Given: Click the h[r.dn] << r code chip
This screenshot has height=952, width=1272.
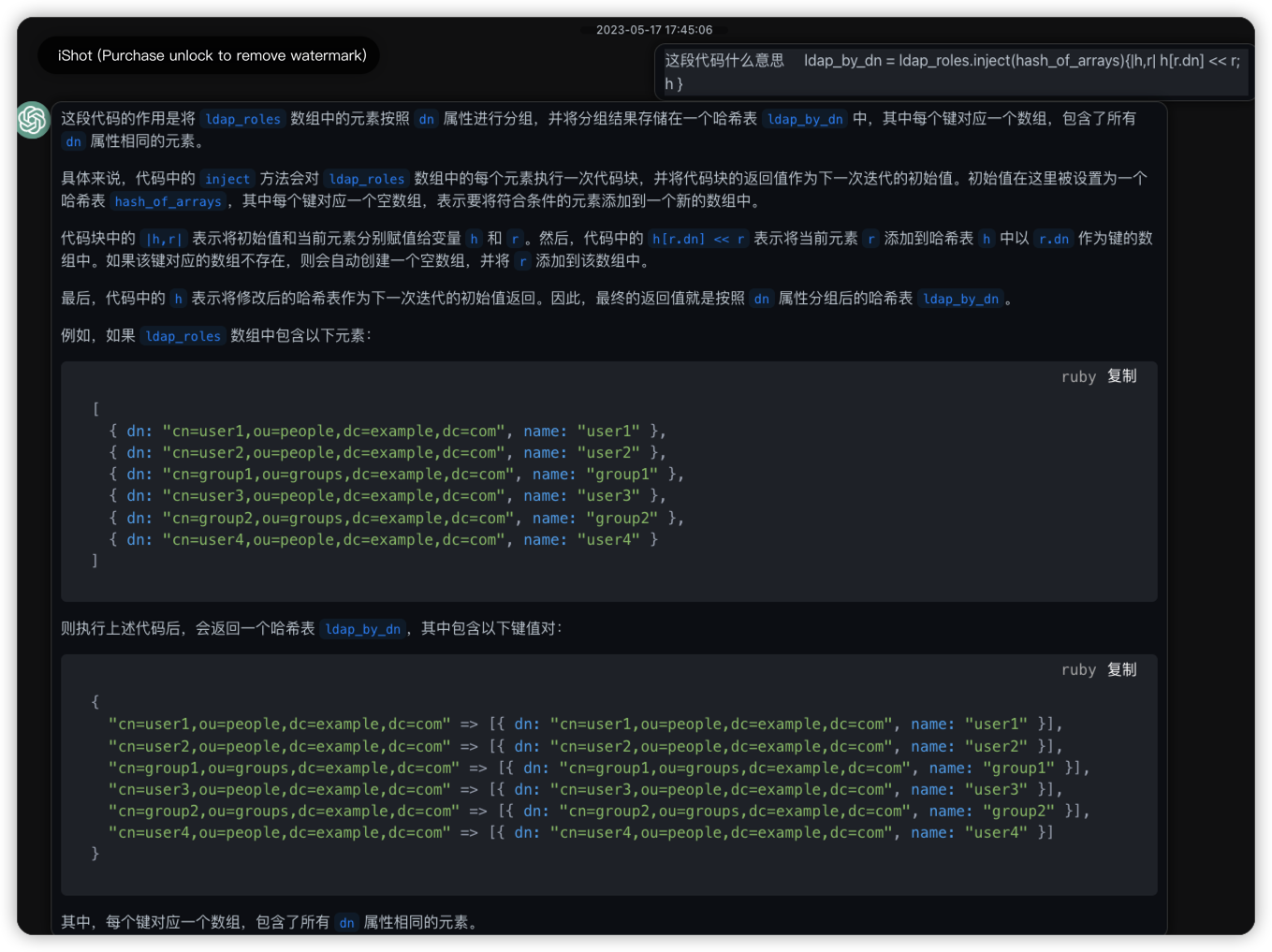Looking at the screenshot, I should [698, 239].
